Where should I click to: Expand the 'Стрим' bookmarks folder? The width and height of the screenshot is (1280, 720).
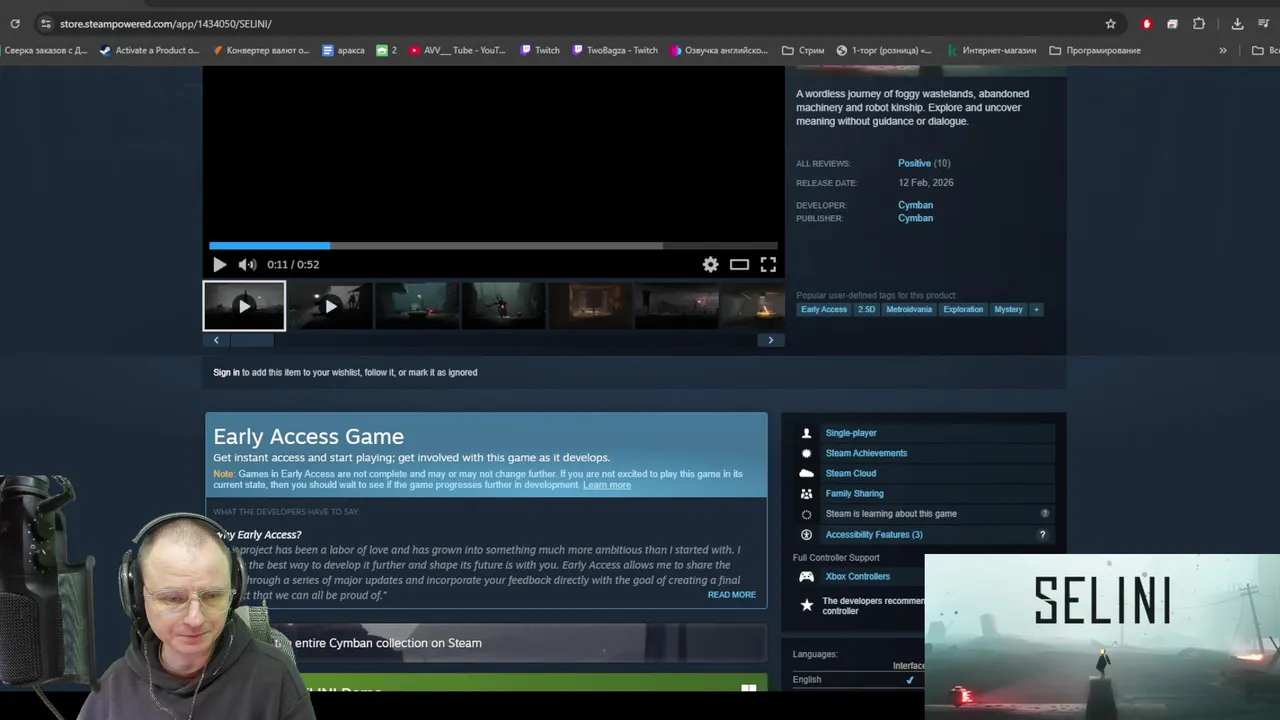pos(804,50)
